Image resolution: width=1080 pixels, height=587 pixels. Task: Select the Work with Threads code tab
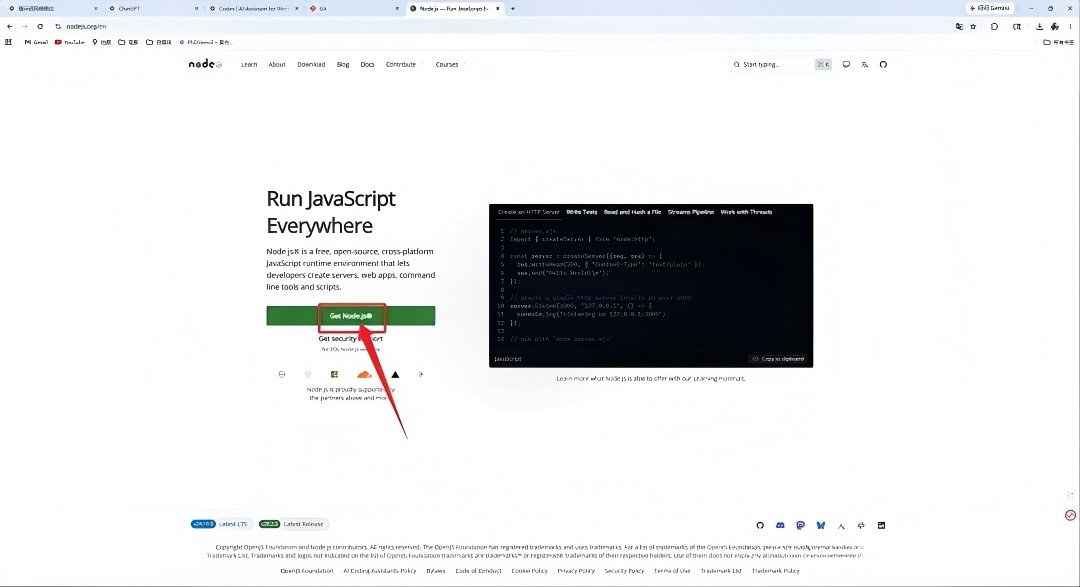pos(746,212)
